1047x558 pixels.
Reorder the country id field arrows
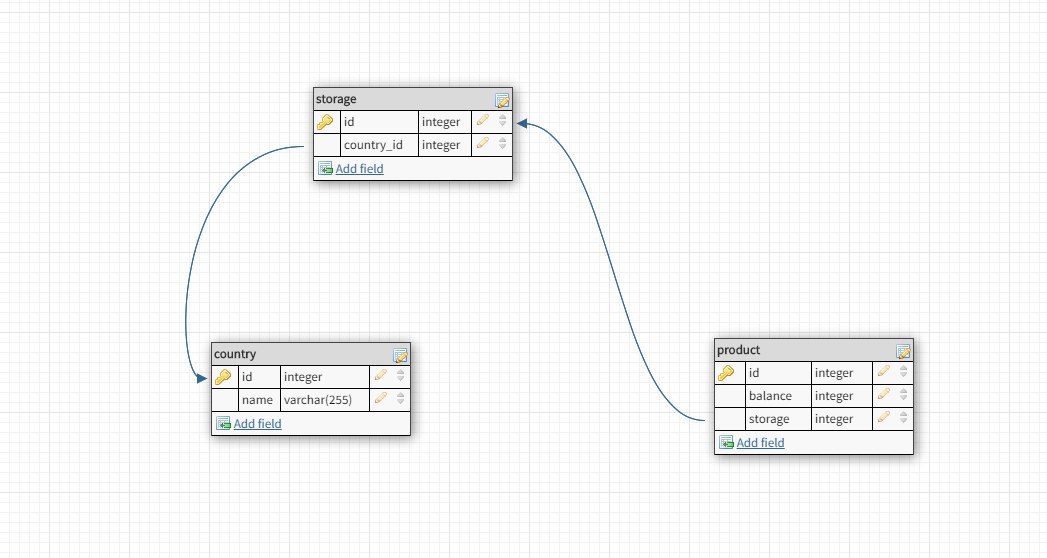[x=401, y=376]
